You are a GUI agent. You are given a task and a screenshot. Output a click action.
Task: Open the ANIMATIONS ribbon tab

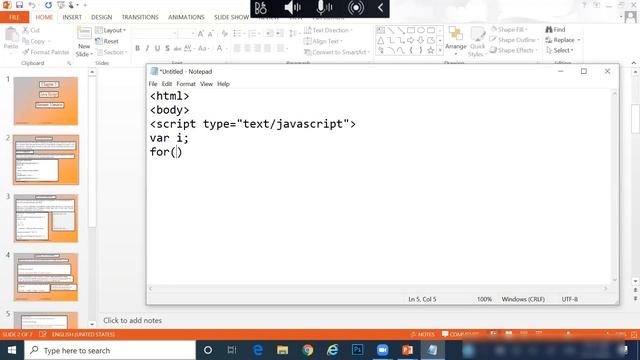186,17
